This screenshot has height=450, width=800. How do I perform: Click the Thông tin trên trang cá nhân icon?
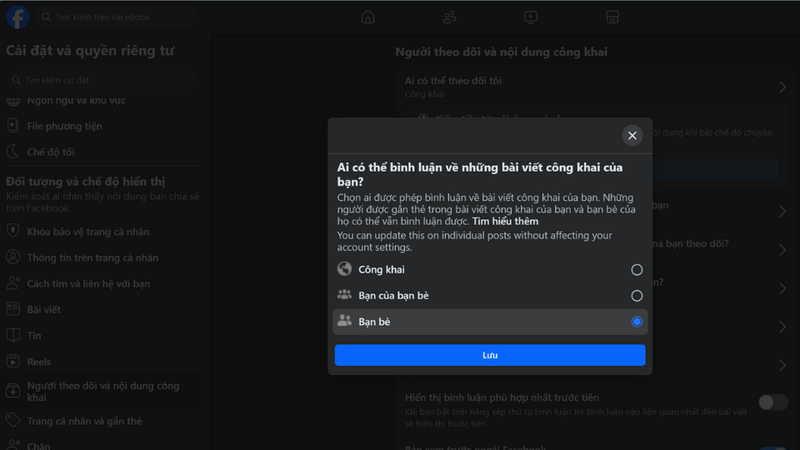click(x=13, y=257)
